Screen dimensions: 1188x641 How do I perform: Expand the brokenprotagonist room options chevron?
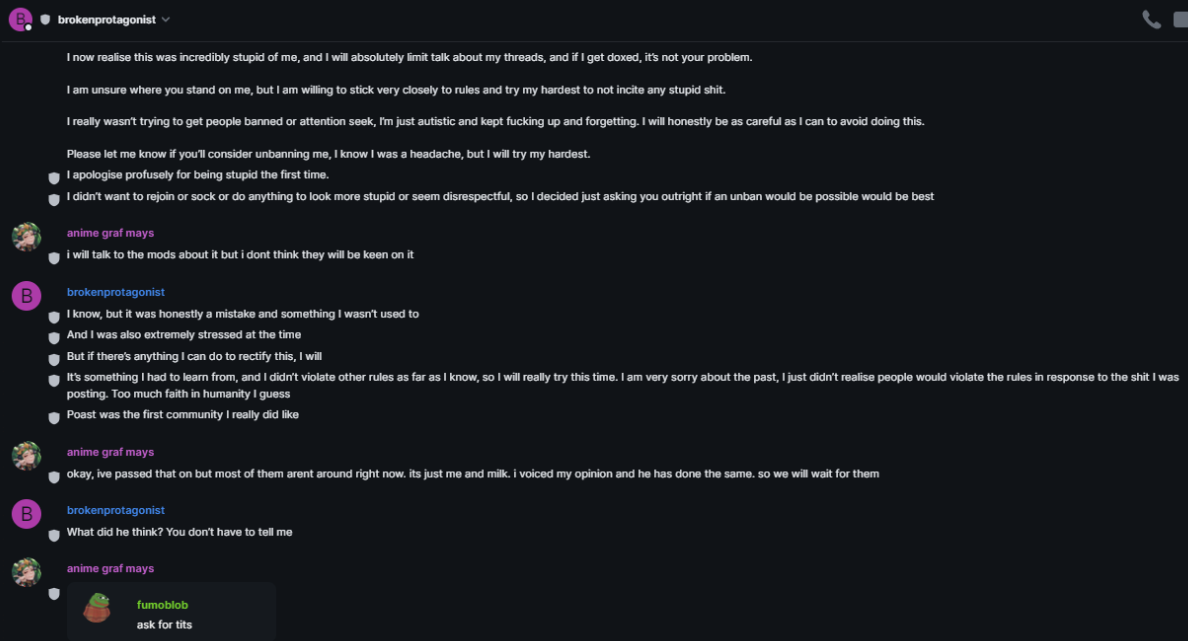[x=166, y=20]
